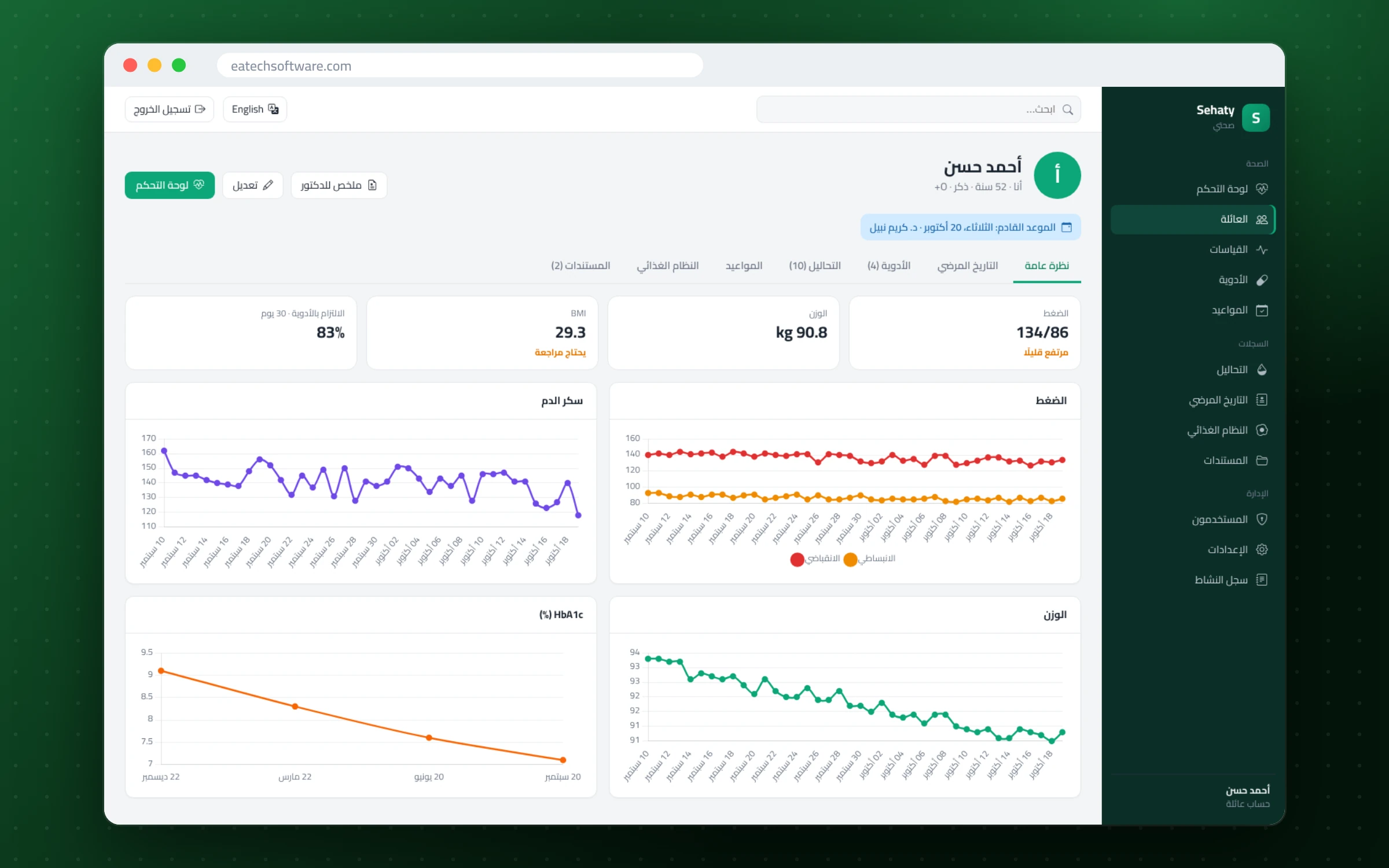The image size is (1389, 868).
Task: Switch language with English button
Action: tap(255, 109)
